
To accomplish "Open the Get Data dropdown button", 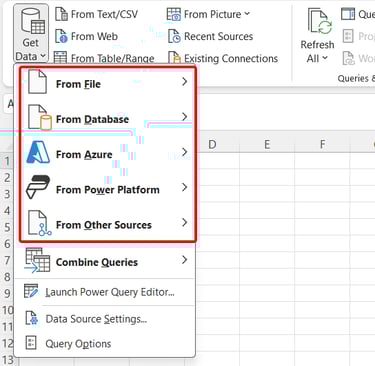I will (31, 33).
